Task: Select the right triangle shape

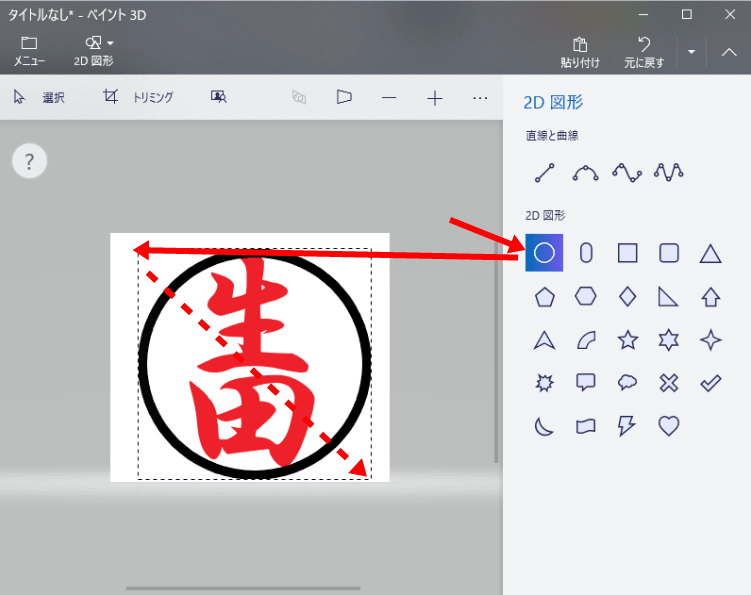Action: coord(669,297)
